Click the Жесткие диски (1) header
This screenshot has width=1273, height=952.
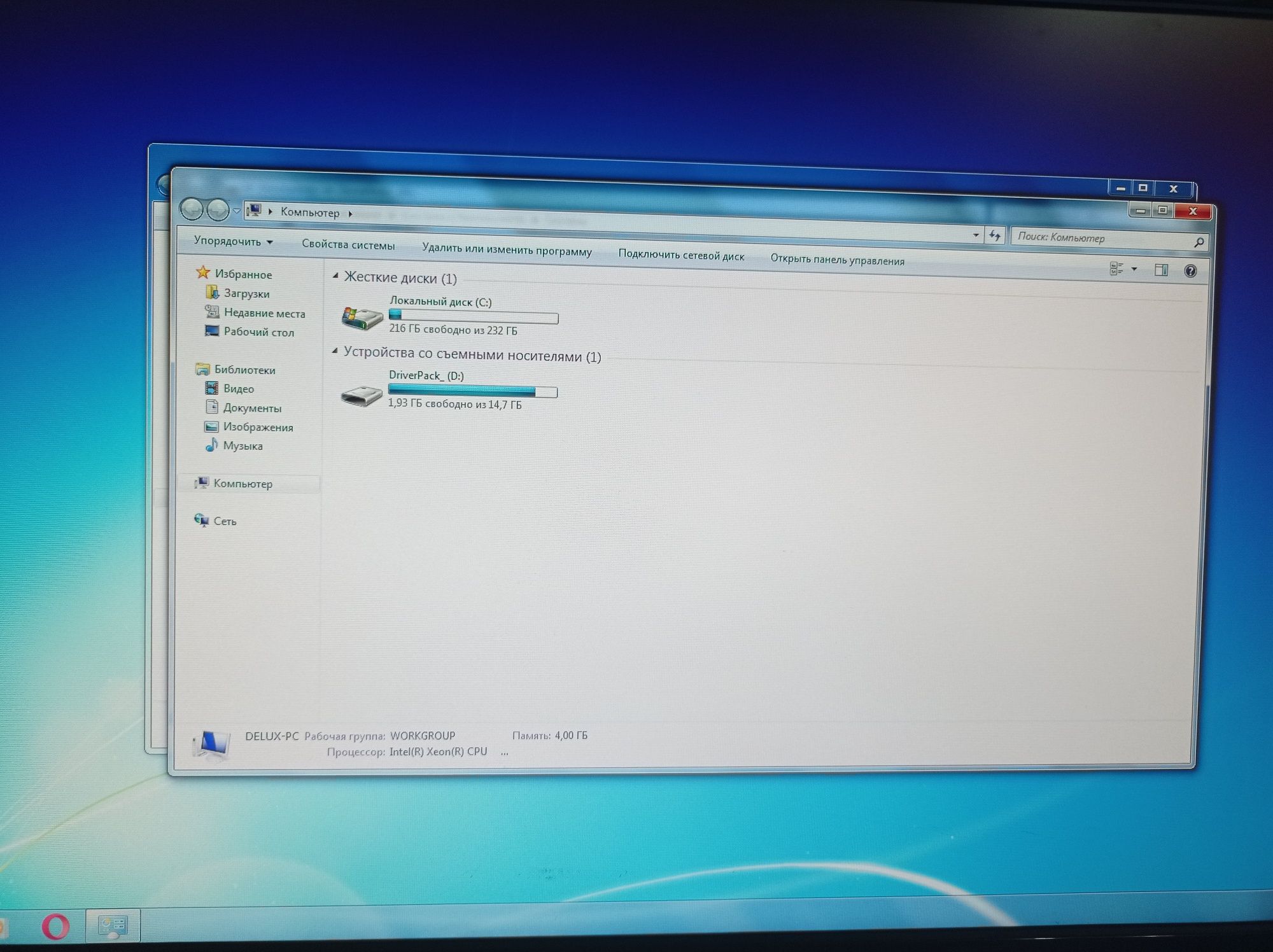[400, 278]
